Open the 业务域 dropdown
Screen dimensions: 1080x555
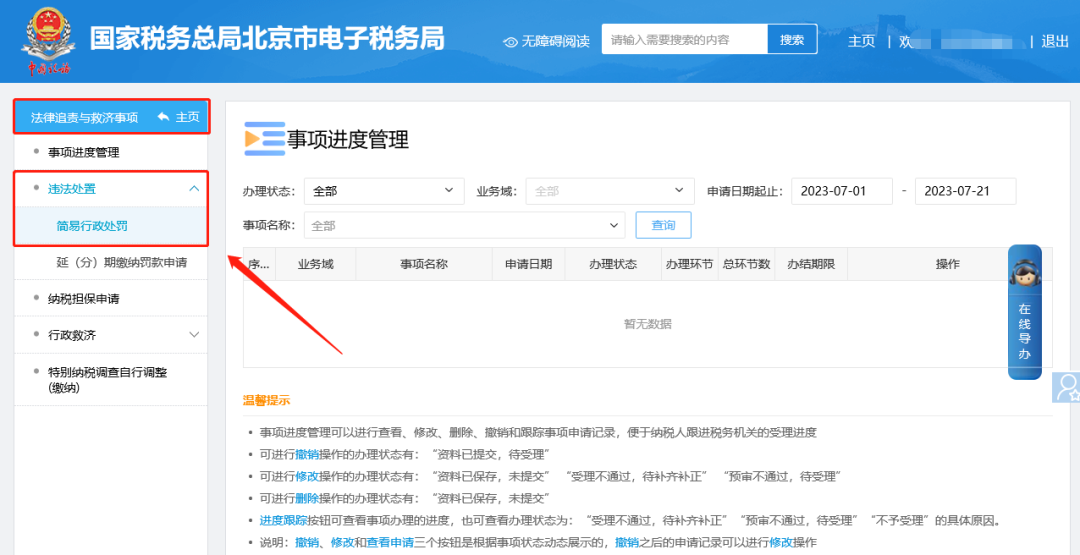pyautogui.click(x=609, y=191)
